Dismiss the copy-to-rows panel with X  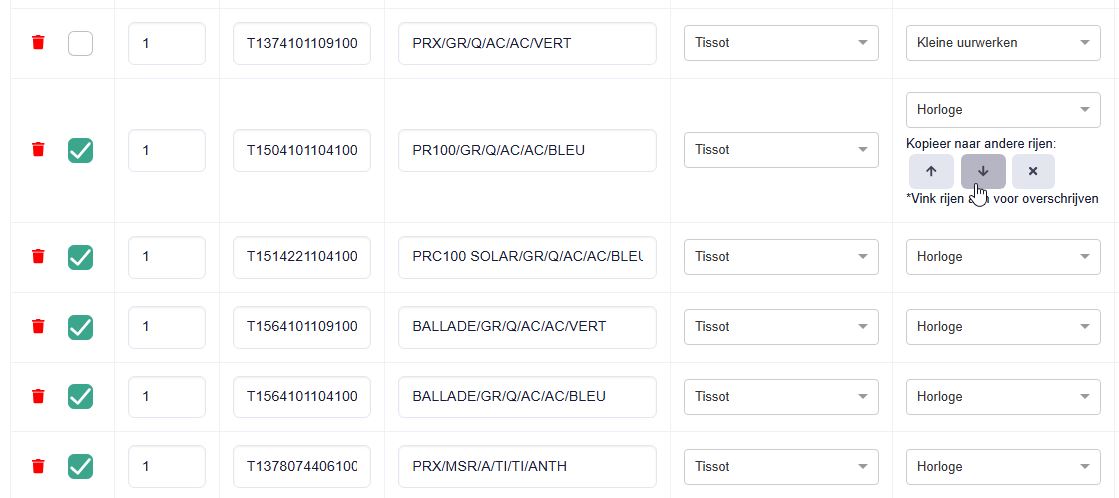1033,171
